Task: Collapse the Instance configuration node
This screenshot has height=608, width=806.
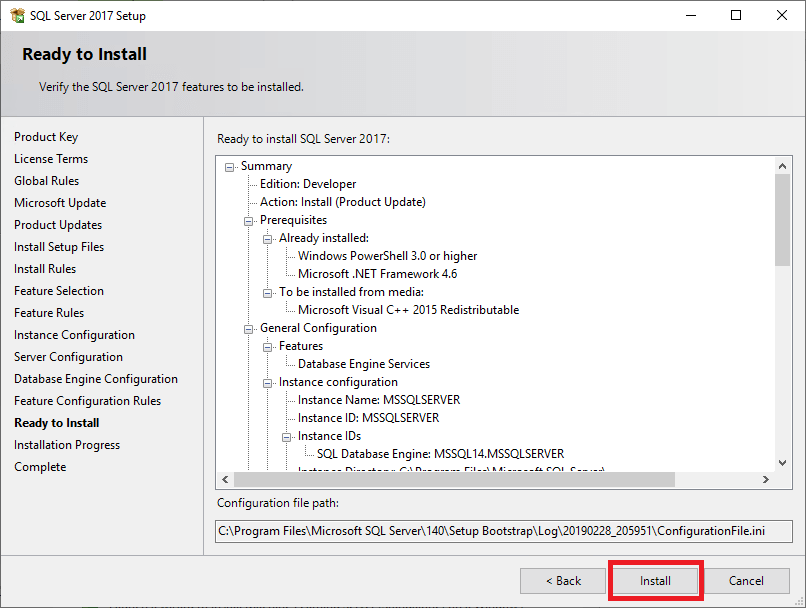Action: pyautogui.click(x=268, y=383)
